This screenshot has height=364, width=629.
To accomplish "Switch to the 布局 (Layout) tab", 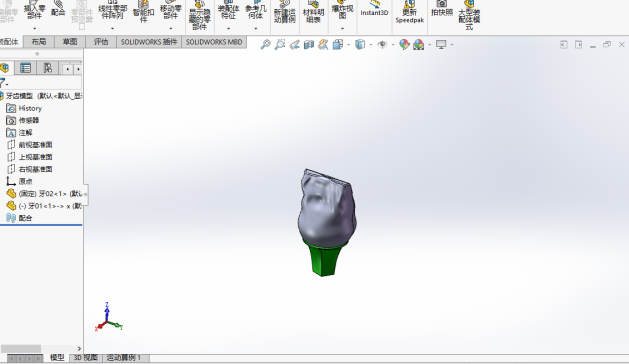I will [x=39, y=42].
